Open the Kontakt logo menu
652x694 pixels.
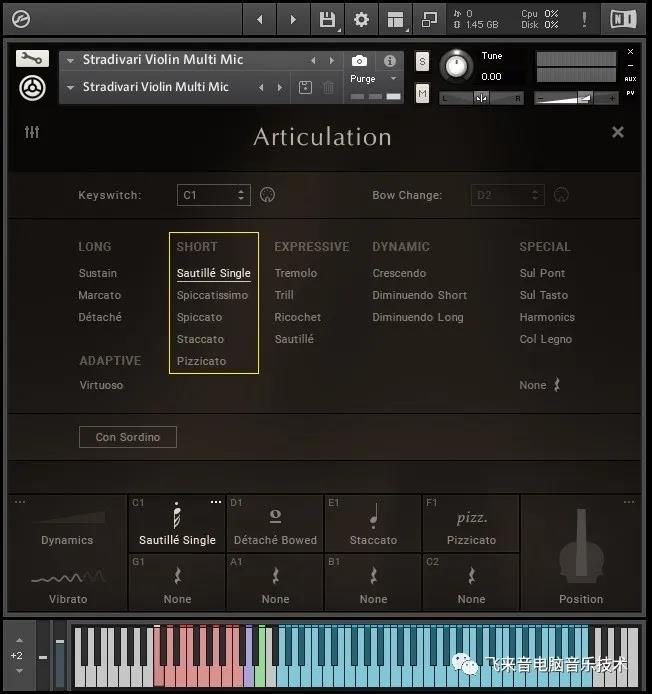click(21, 19)
